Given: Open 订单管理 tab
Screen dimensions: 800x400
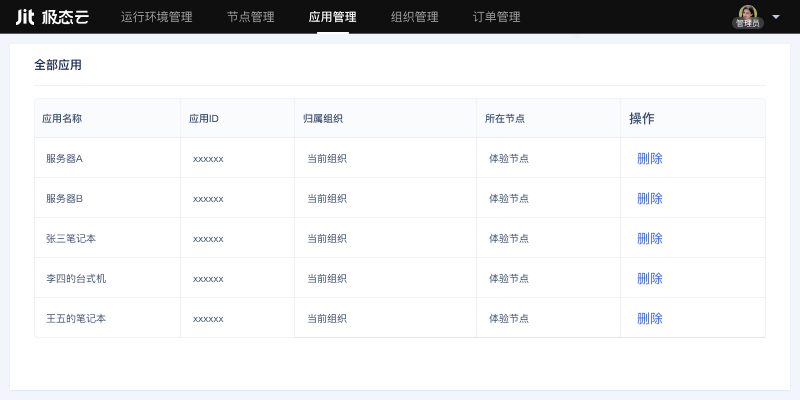Looking at the screenshot, I should coord(497,17).
